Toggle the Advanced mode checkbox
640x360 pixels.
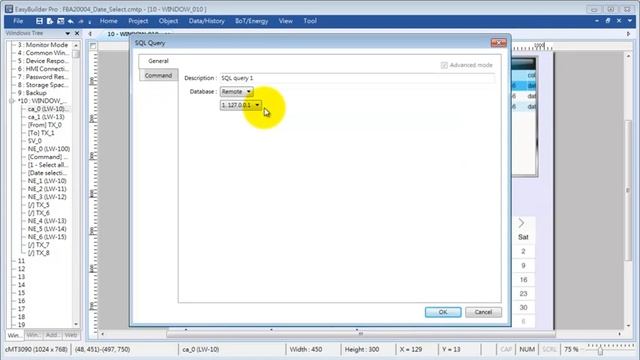444,65
